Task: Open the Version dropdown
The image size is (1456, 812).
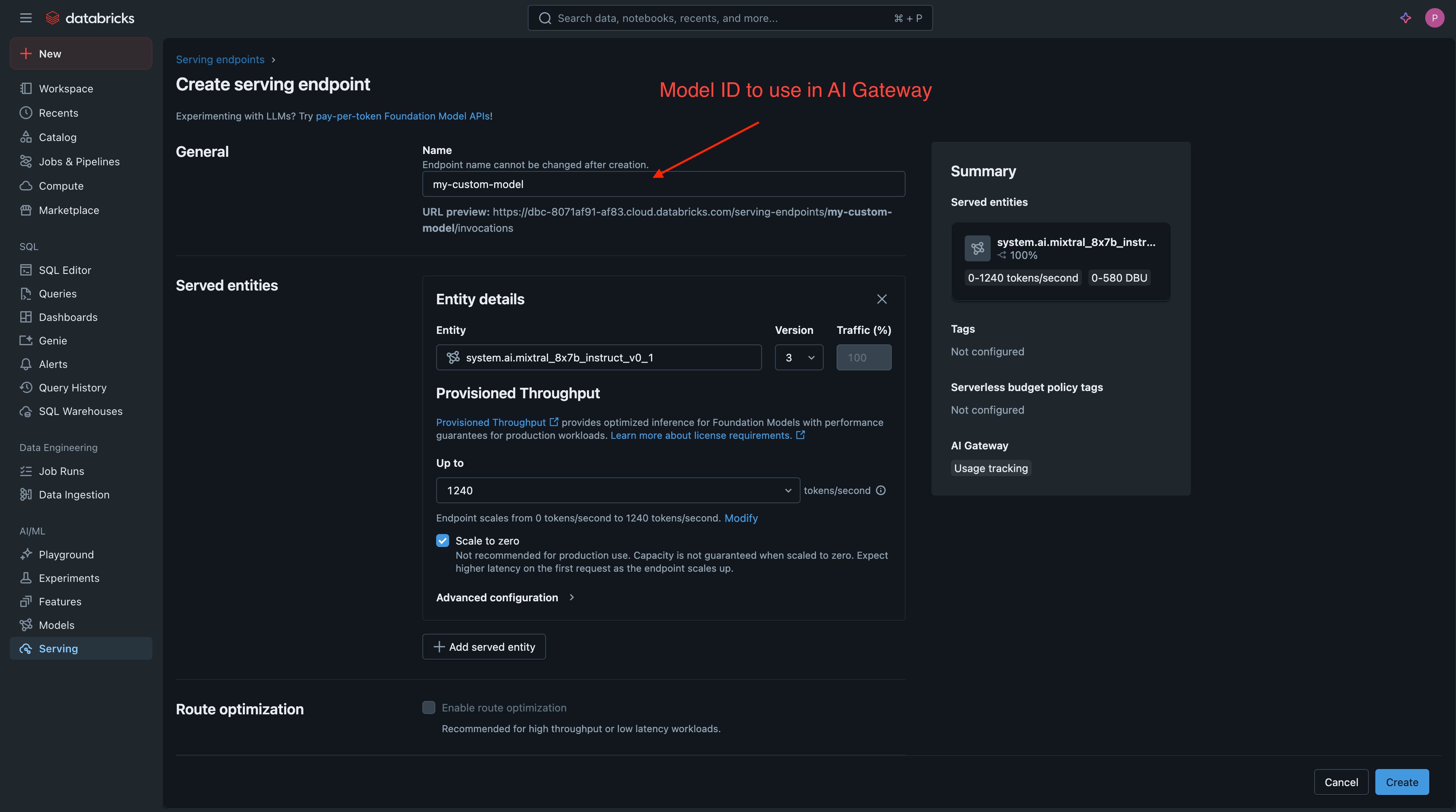Action: tap(799, 357)
